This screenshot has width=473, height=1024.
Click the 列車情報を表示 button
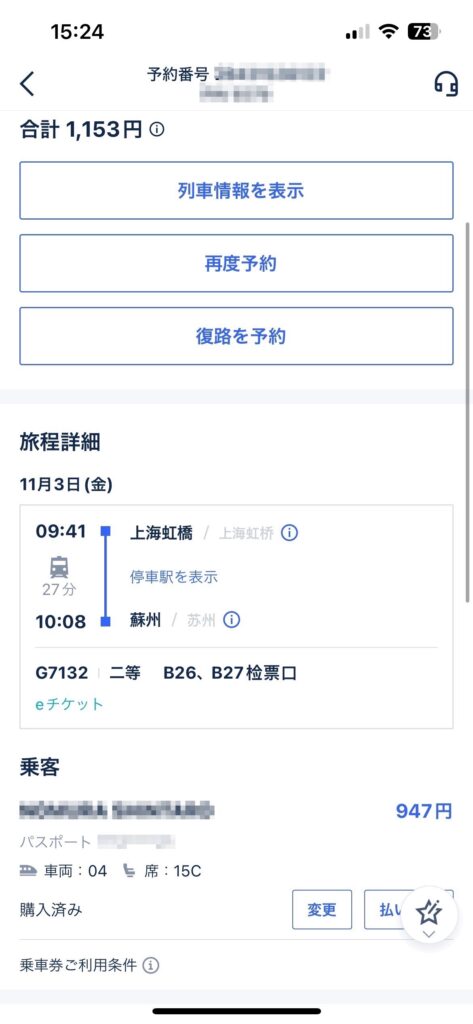[x=236, y=191]
